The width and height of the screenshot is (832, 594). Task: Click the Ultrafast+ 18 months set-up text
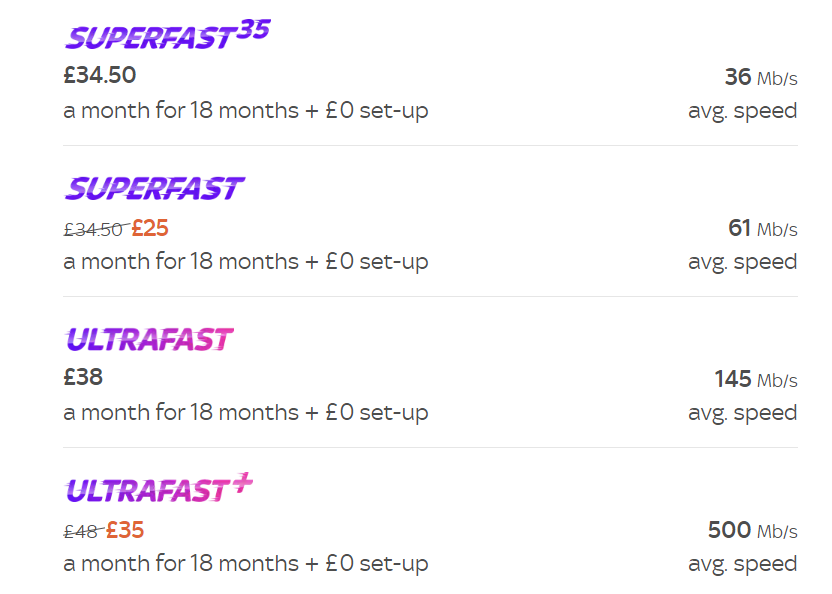(246, 564)
